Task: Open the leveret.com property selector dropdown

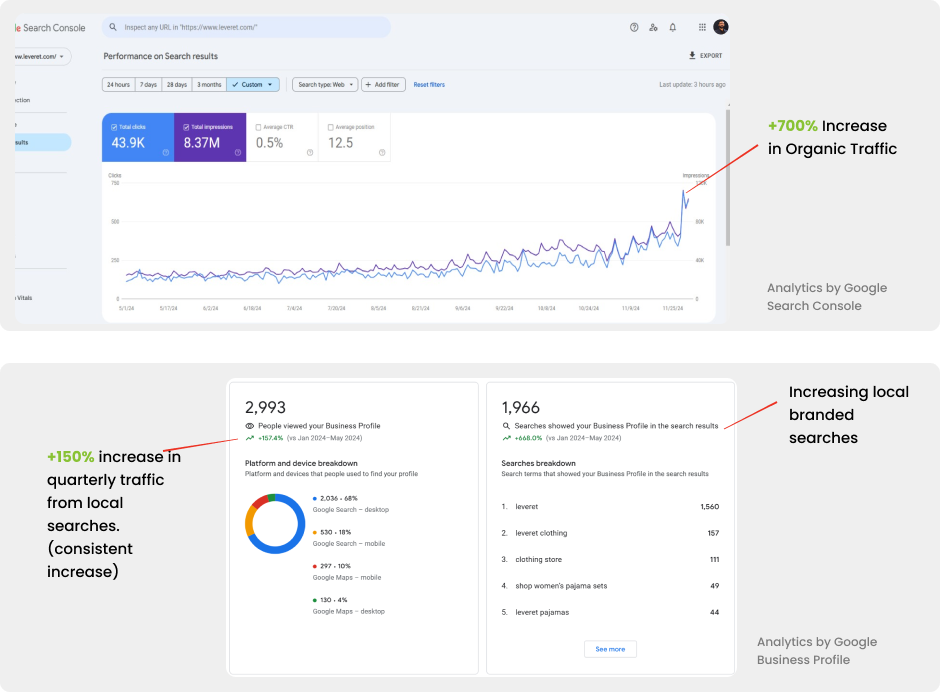Action: 38,57
